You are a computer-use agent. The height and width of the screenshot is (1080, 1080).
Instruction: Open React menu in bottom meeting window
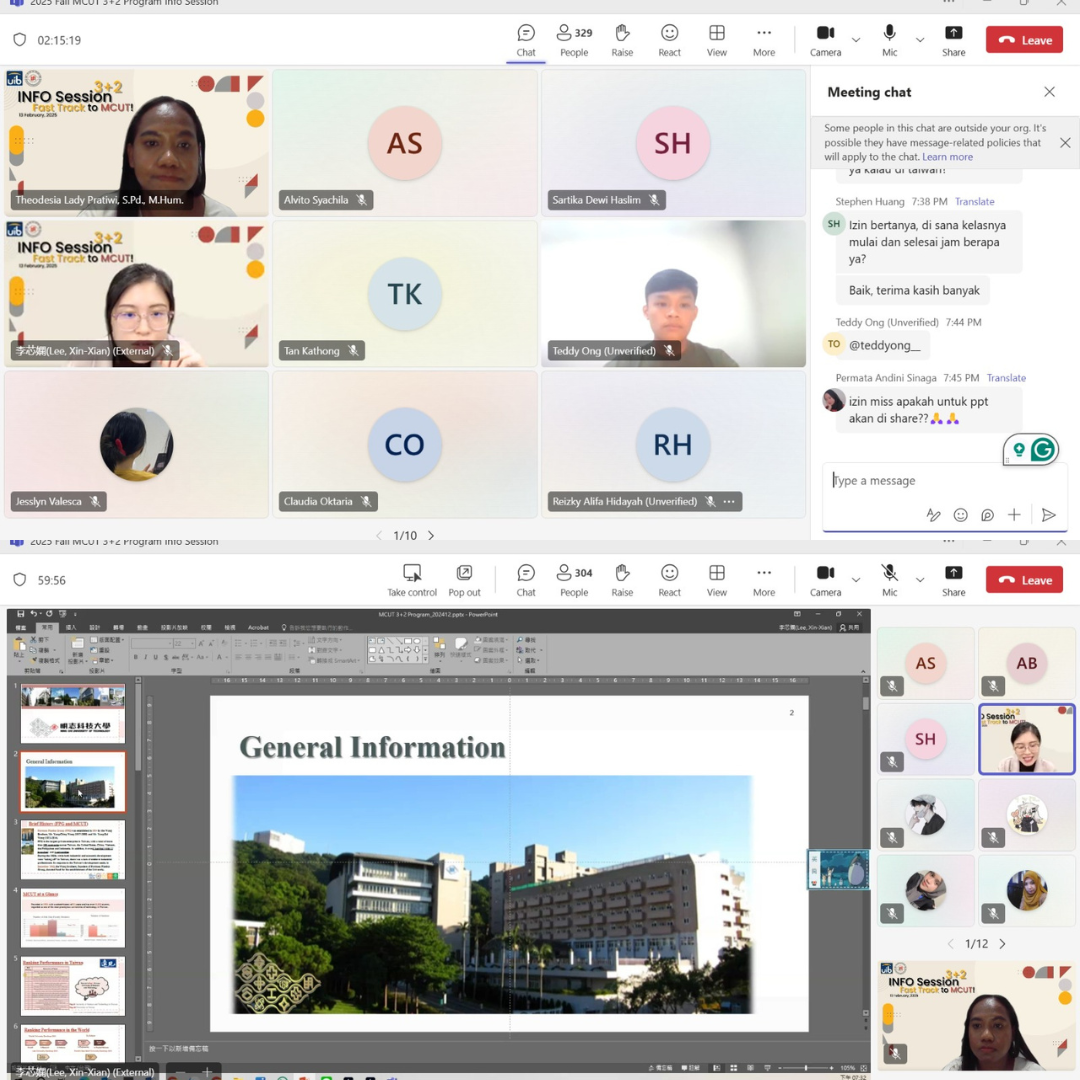point(669,580)
